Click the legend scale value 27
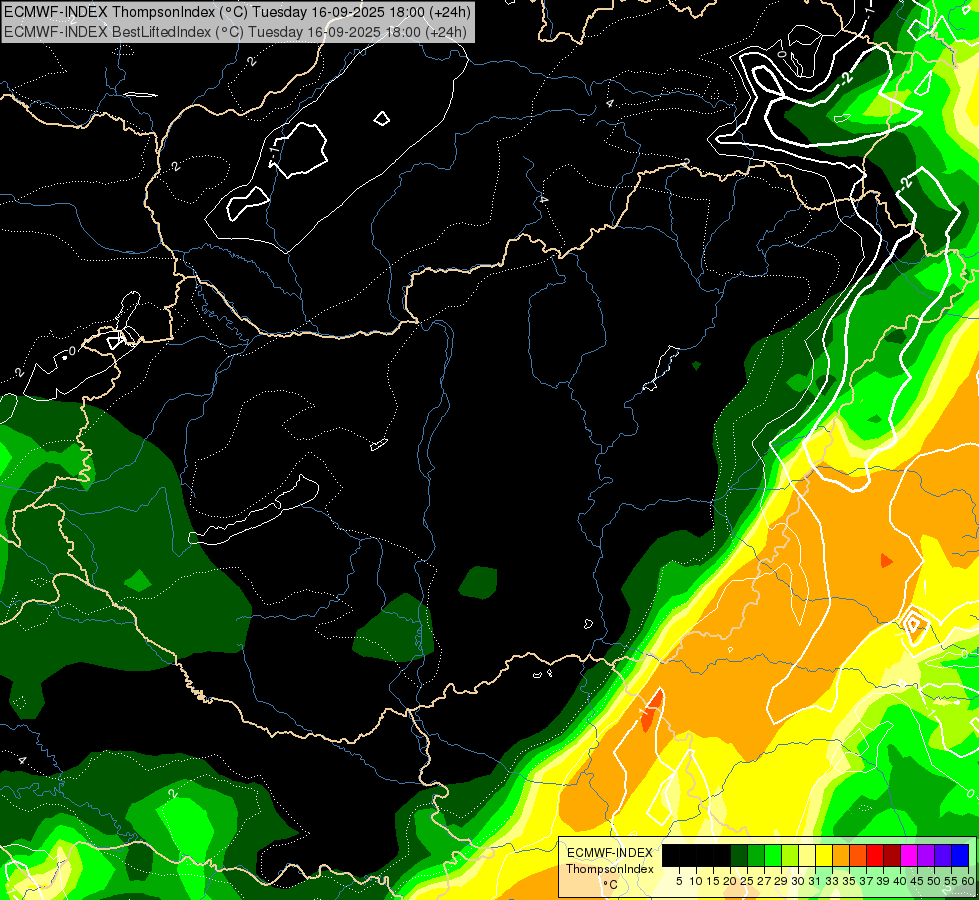 [764, 881]
